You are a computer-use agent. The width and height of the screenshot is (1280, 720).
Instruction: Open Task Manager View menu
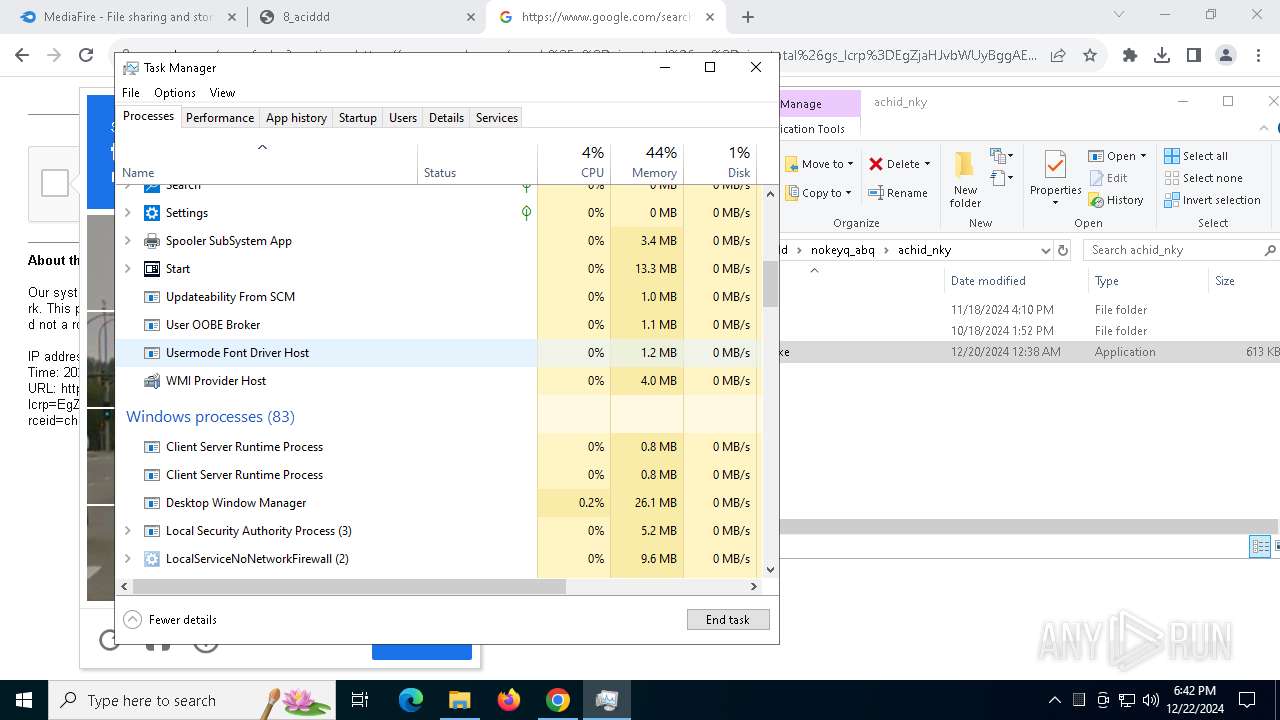tap(222, 93)
